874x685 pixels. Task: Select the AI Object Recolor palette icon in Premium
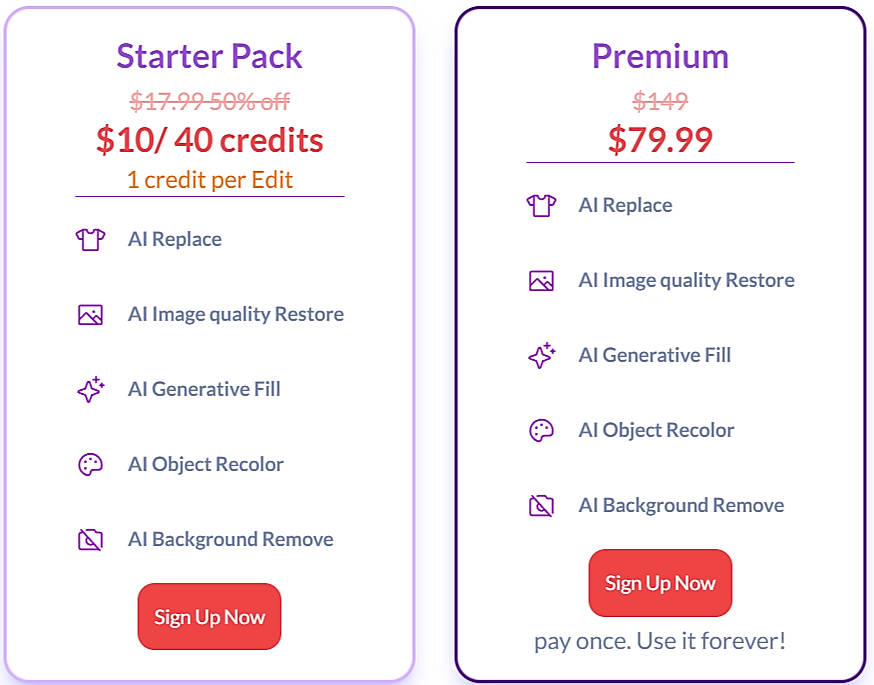[x=541, y=430]
